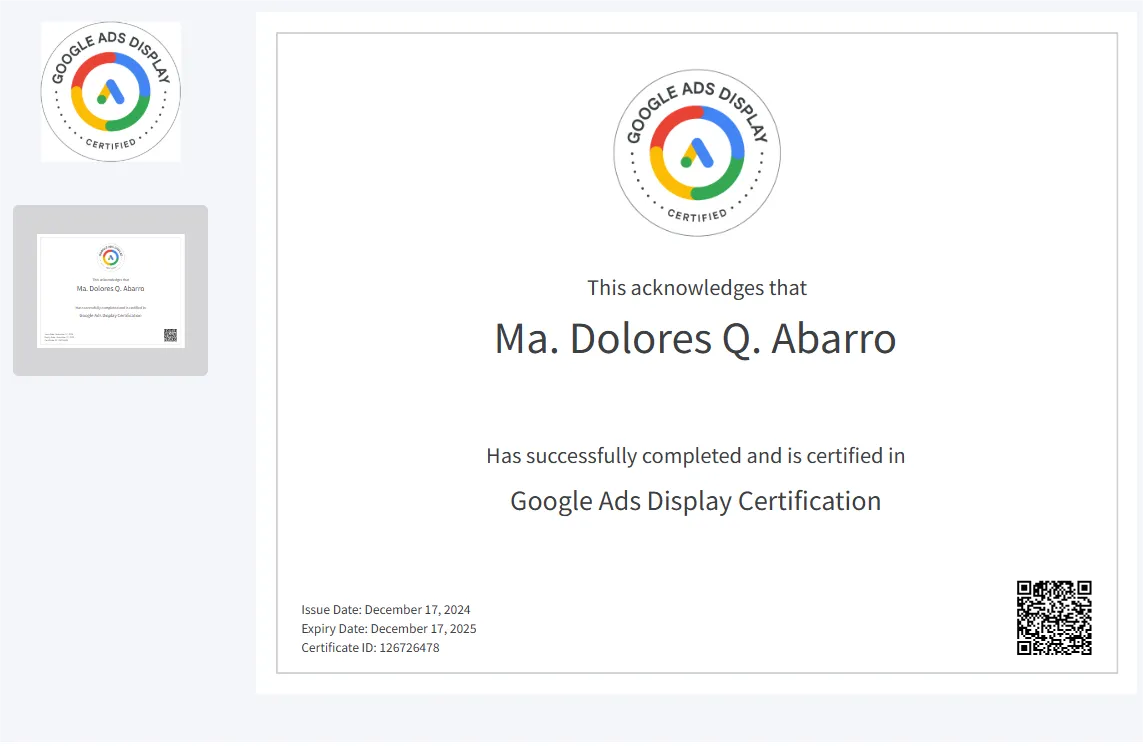
Task: Click the Issue Date: December 17, 2024 line
Action: pyautogui.click(x=386, y=610)
